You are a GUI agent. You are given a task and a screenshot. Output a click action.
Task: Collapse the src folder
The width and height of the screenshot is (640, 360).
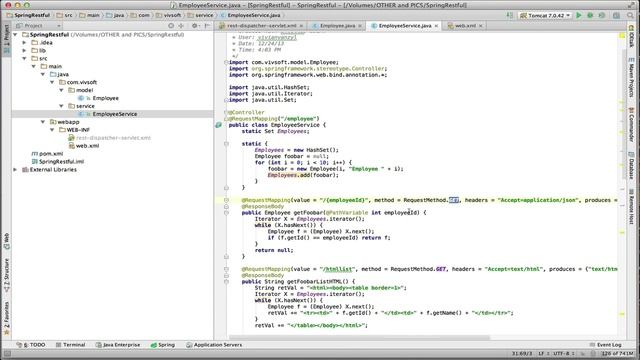[x=24, y=58]
